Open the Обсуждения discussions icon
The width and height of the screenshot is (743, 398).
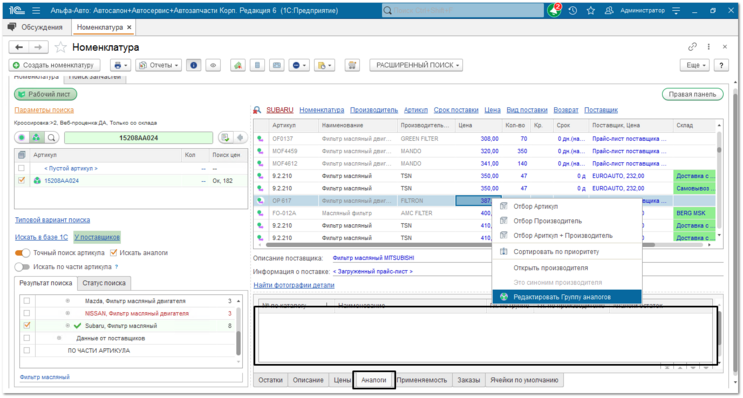click(x=12, y=27)
